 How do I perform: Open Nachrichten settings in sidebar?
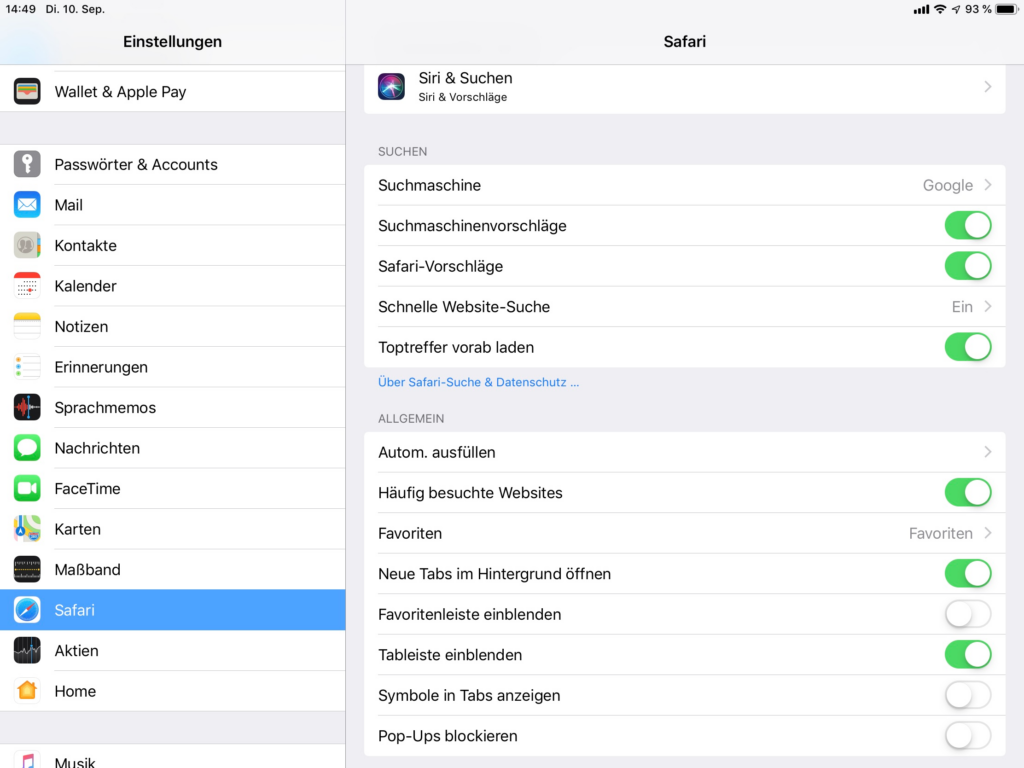[x=97, y=448]
